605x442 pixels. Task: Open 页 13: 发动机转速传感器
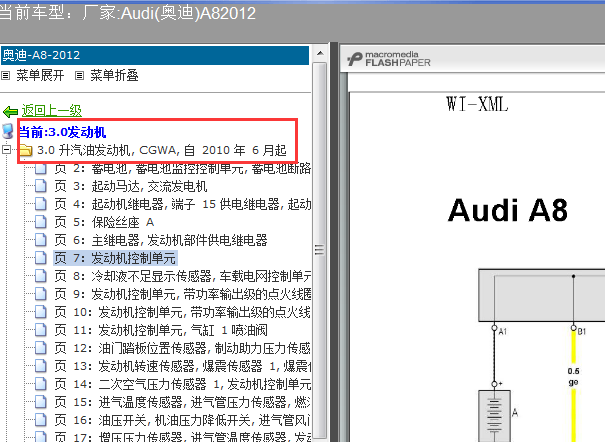coord(182,366)
